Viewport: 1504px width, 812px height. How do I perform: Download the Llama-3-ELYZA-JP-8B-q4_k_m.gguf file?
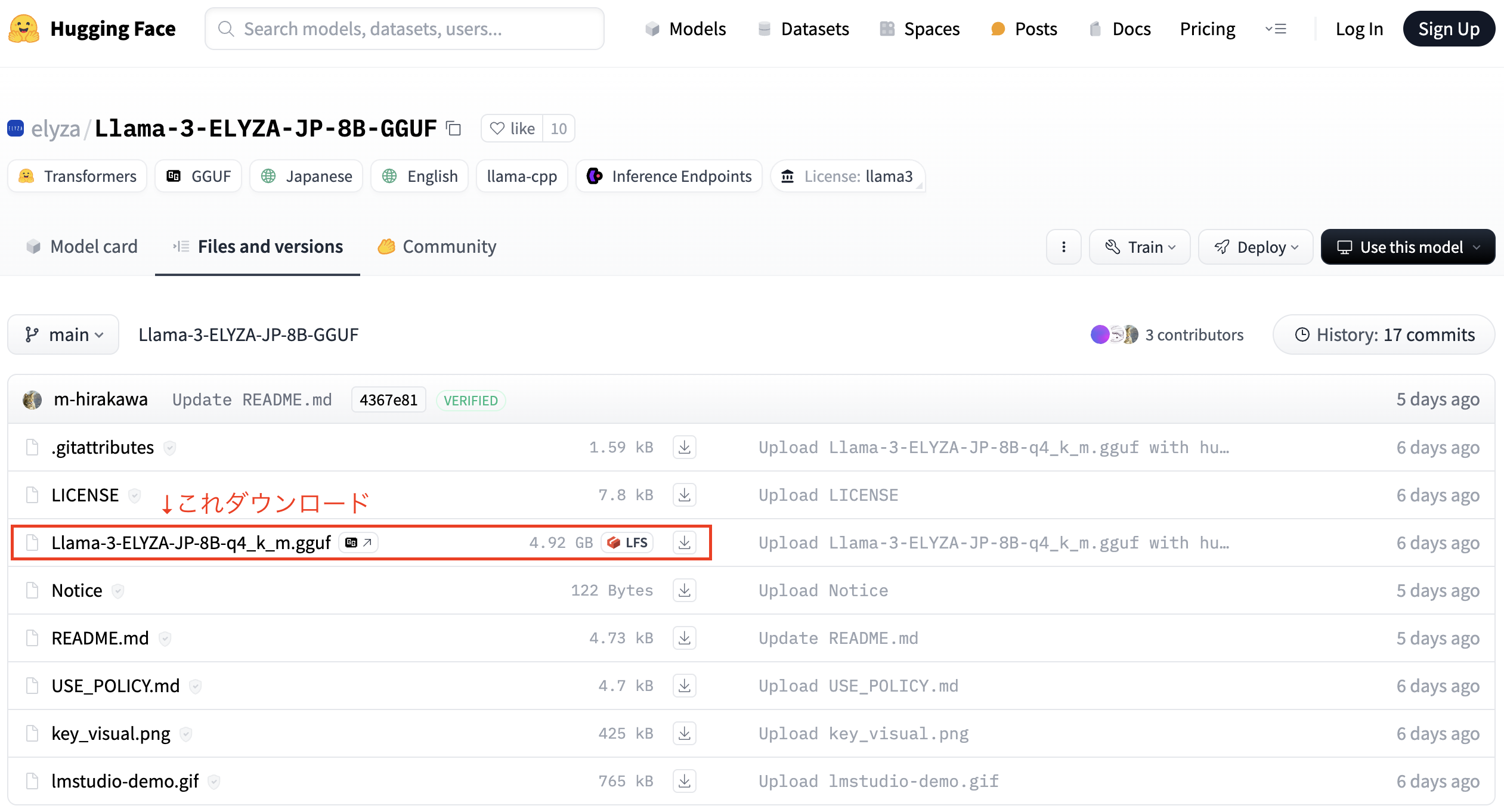684,543
